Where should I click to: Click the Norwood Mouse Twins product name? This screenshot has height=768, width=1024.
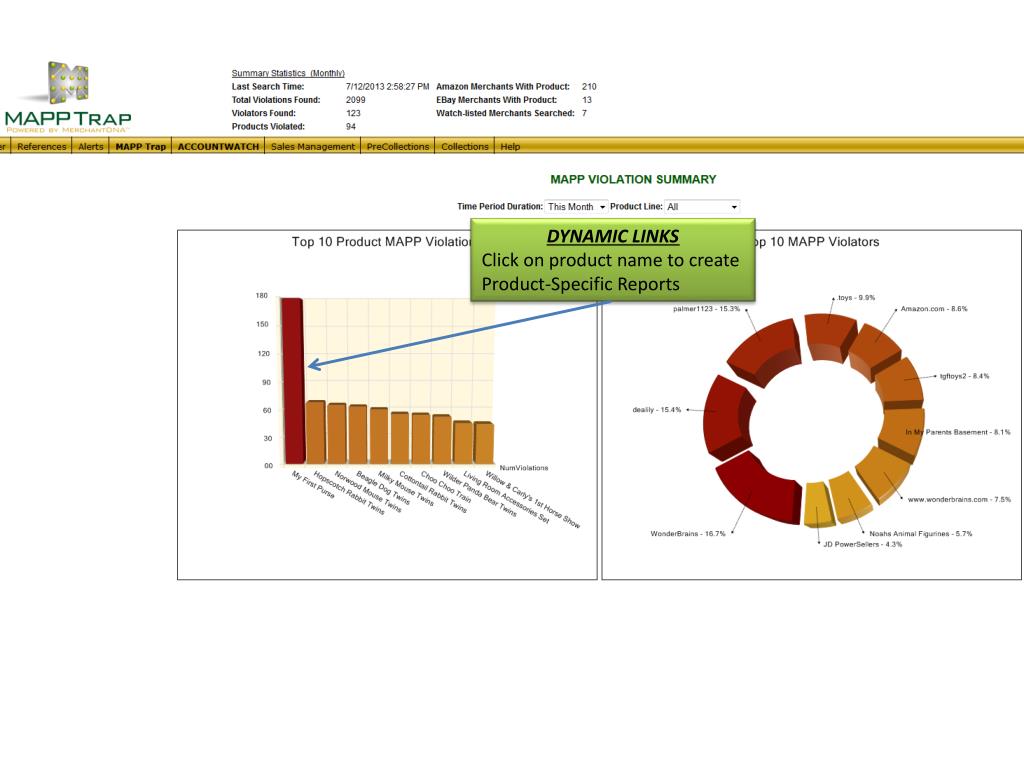tap(368, 491)
